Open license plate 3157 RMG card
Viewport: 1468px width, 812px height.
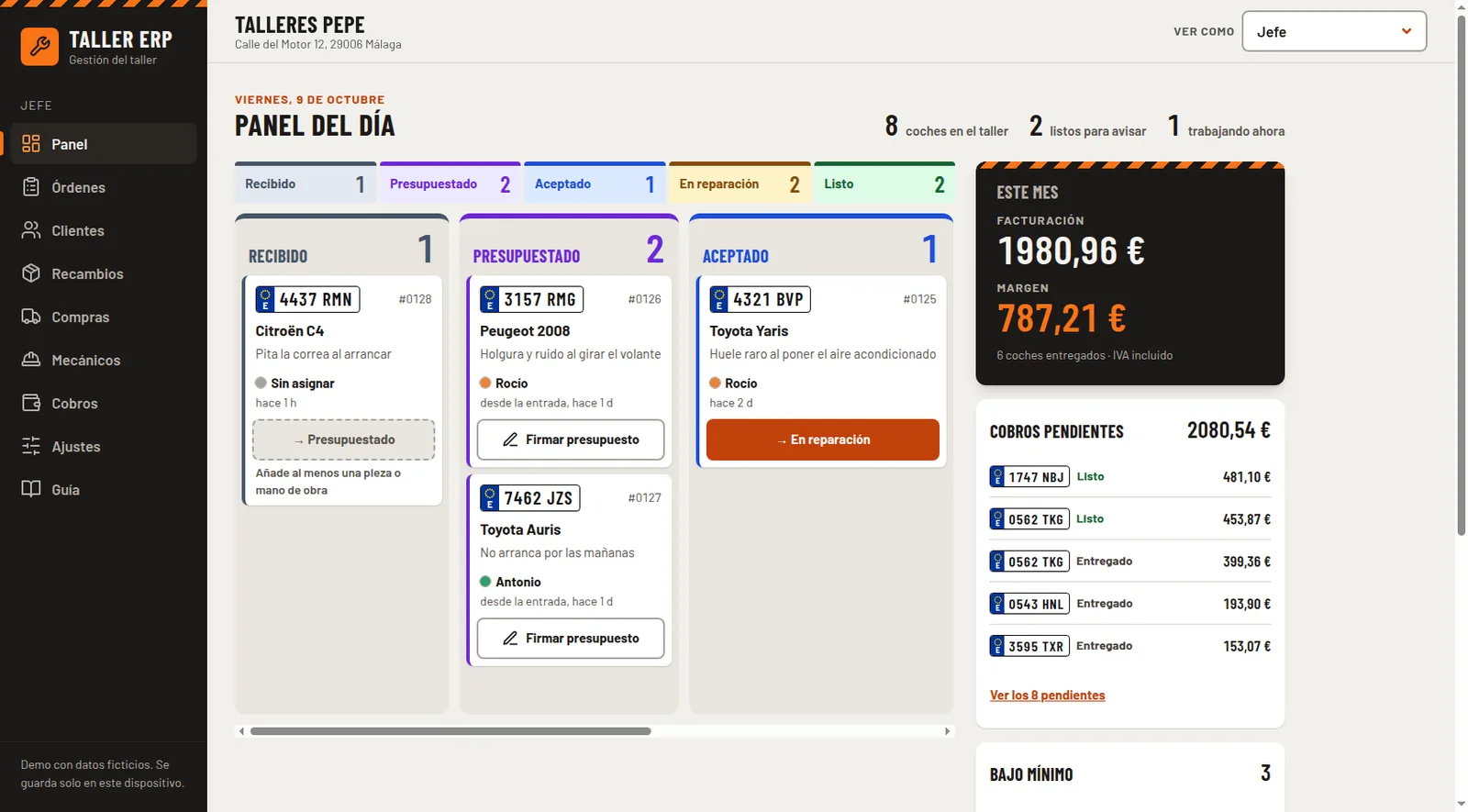point(531,300)
